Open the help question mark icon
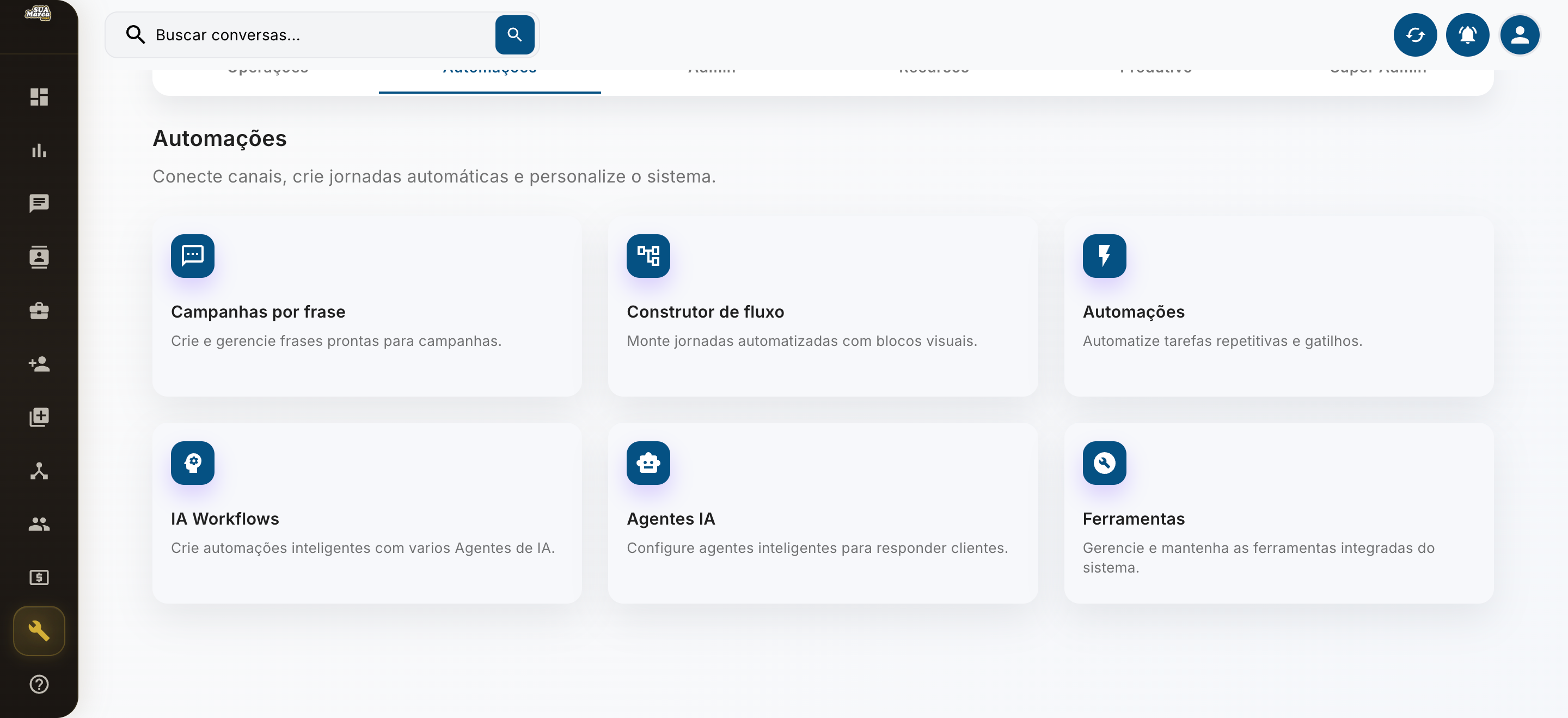This screenshot has width=1568, height=718. 39,685
